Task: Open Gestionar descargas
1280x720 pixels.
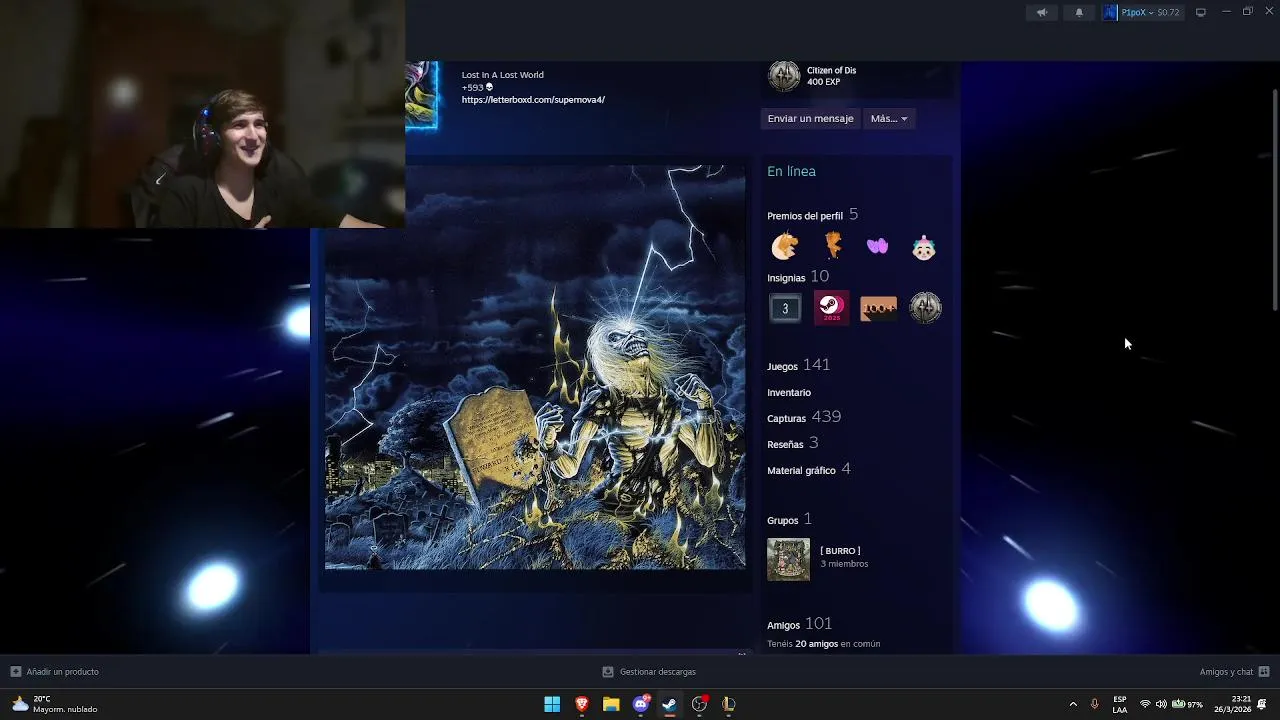Action: tap(649, 672)
